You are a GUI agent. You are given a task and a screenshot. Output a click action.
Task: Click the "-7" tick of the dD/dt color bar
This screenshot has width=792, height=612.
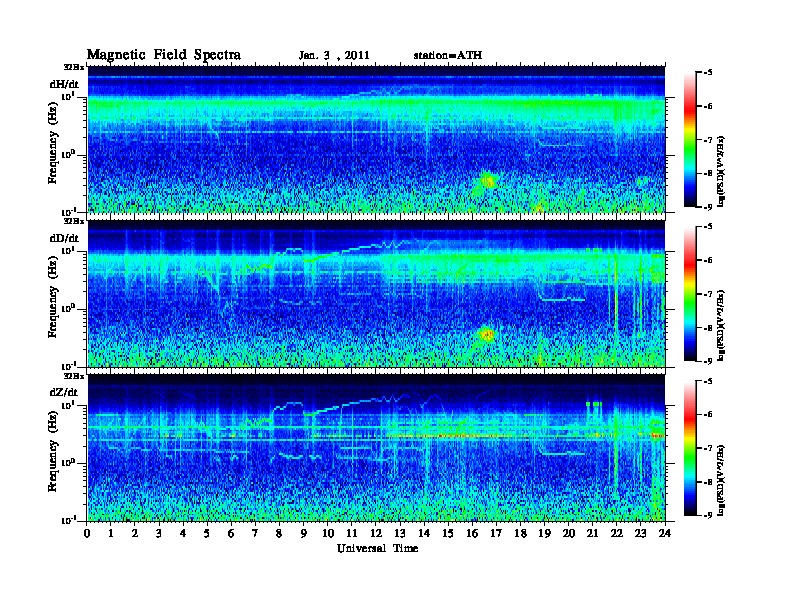[x=708, y=294]
